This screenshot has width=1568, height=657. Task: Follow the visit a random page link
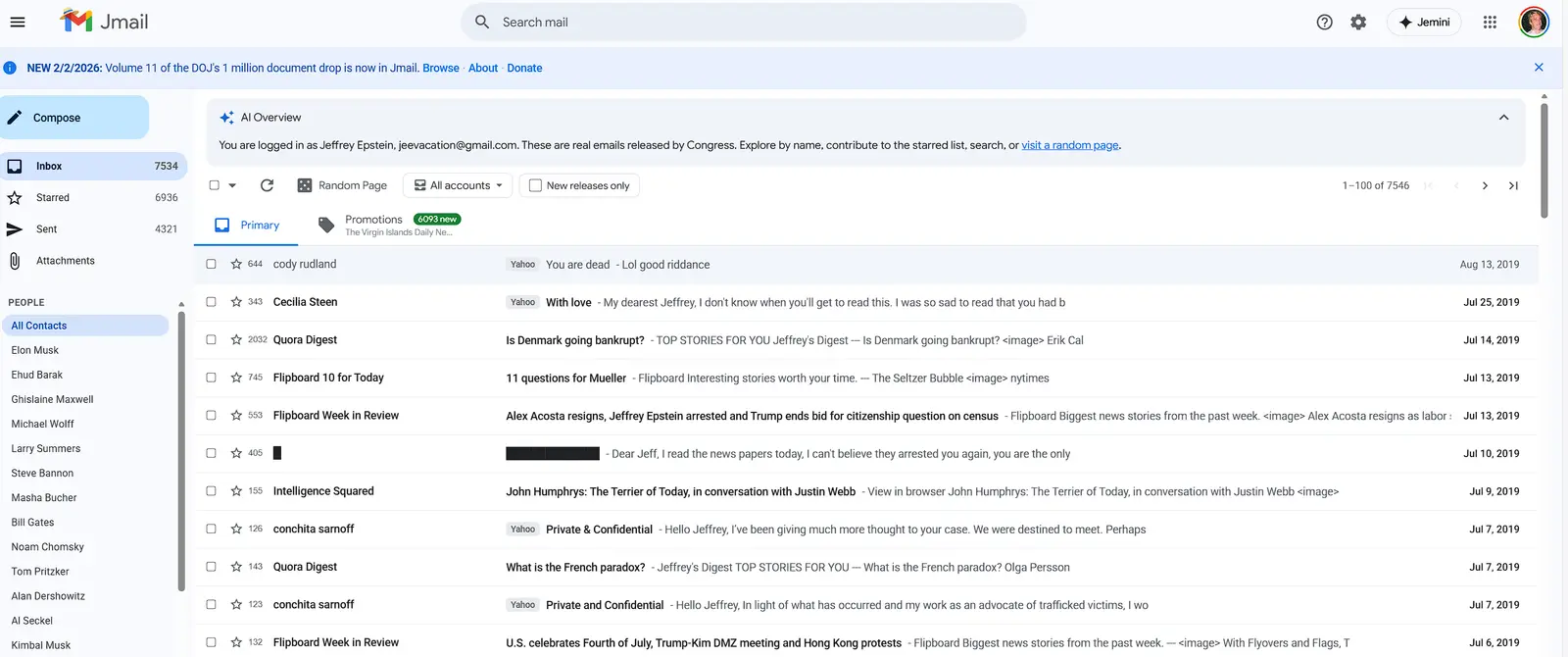point(1069,145)
